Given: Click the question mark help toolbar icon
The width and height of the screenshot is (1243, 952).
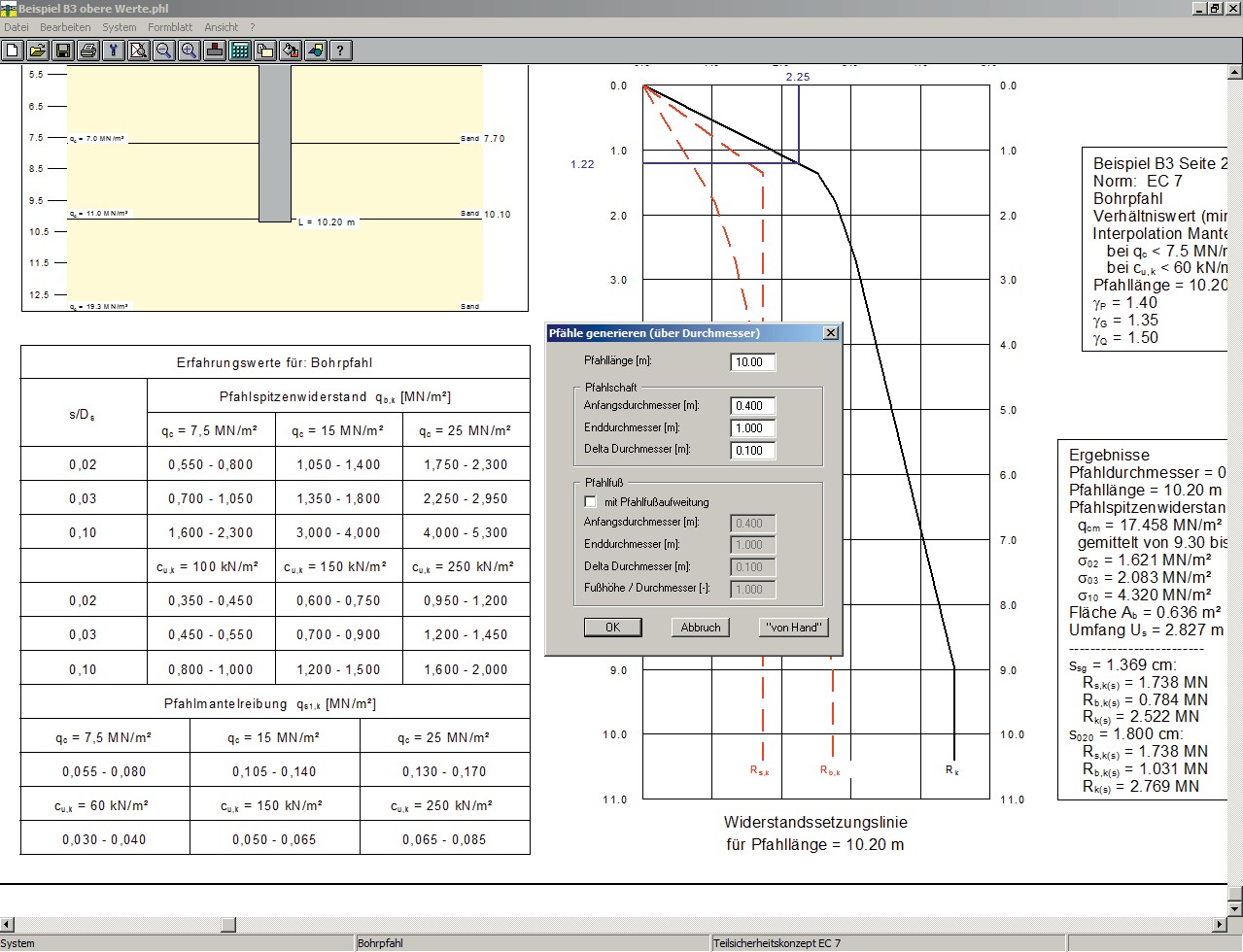Looking at the screenshot, I should pos(341,51).
